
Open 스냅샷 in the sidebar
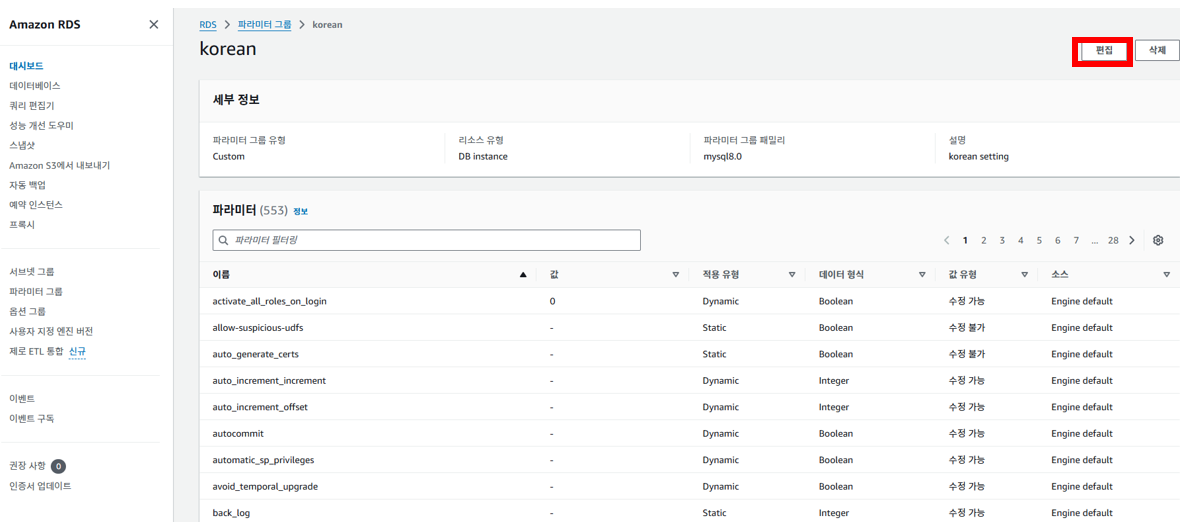(x=22, y=145)
